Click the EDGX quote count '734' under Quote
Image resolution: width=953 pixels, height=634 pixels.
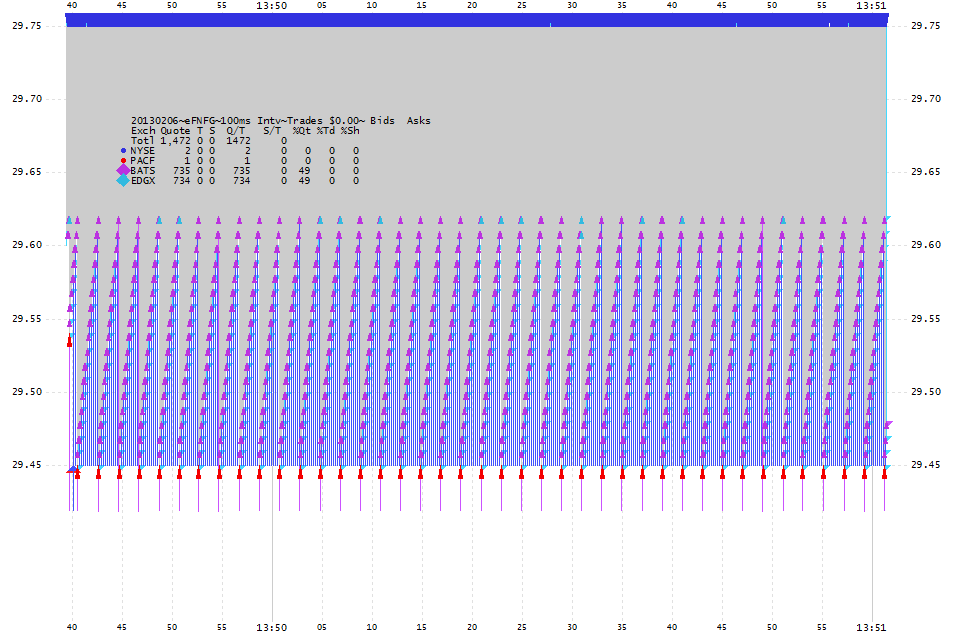(182, 181)
